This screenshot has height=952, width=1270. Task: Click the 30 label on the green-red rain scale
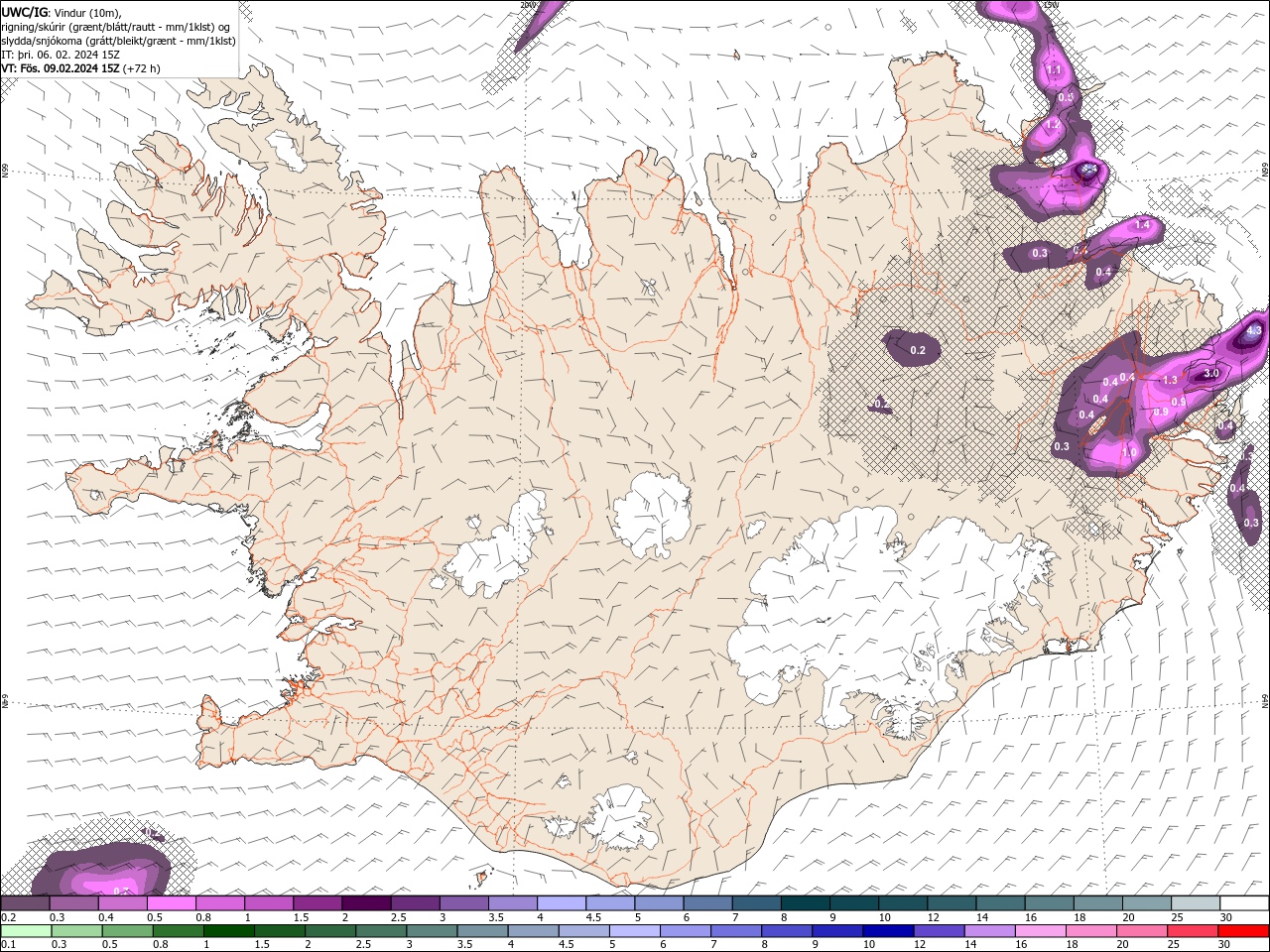(1224, 944)
